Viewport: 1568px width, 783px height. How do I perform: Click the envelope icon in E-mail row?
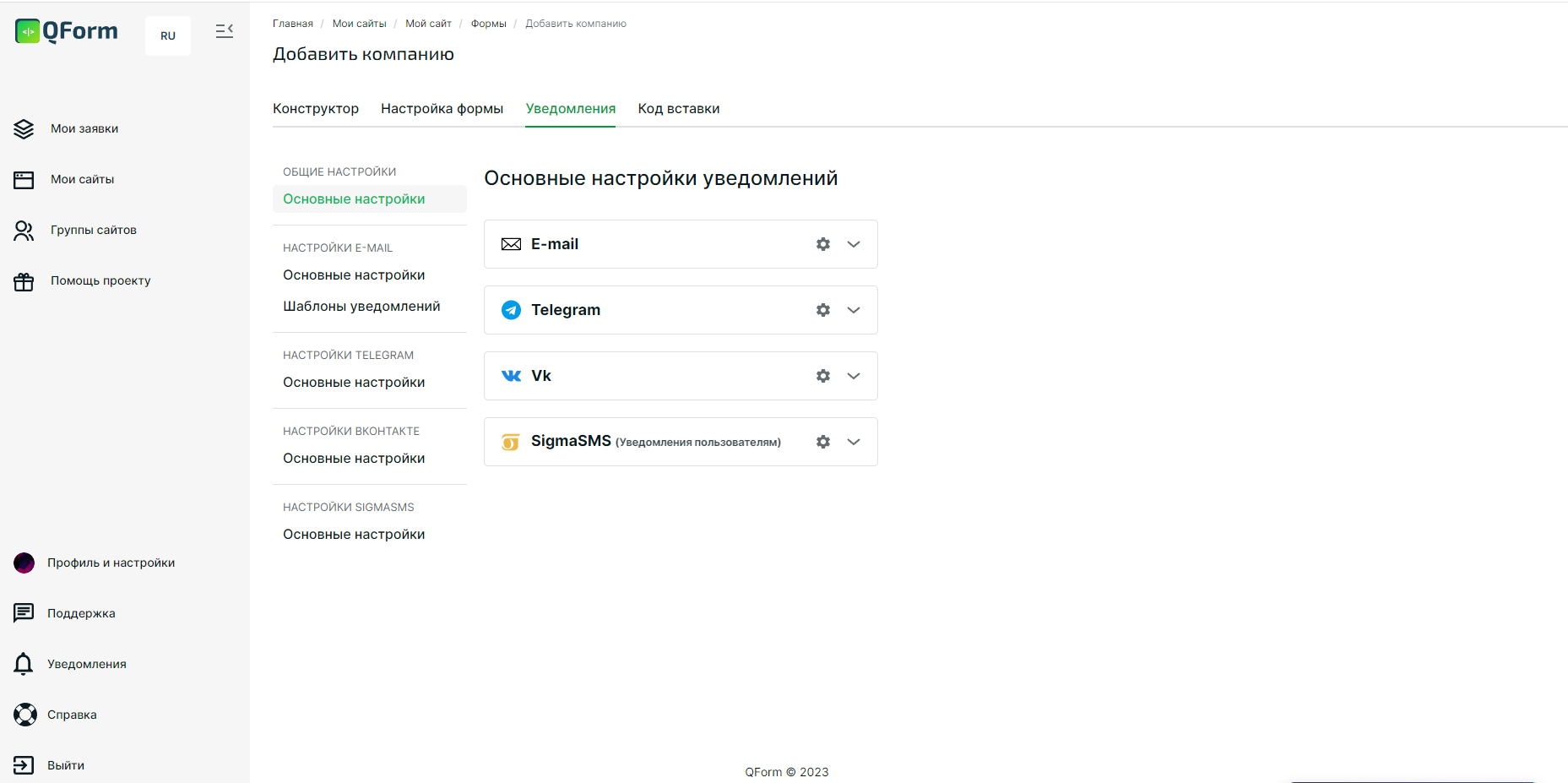pos(511,244)
